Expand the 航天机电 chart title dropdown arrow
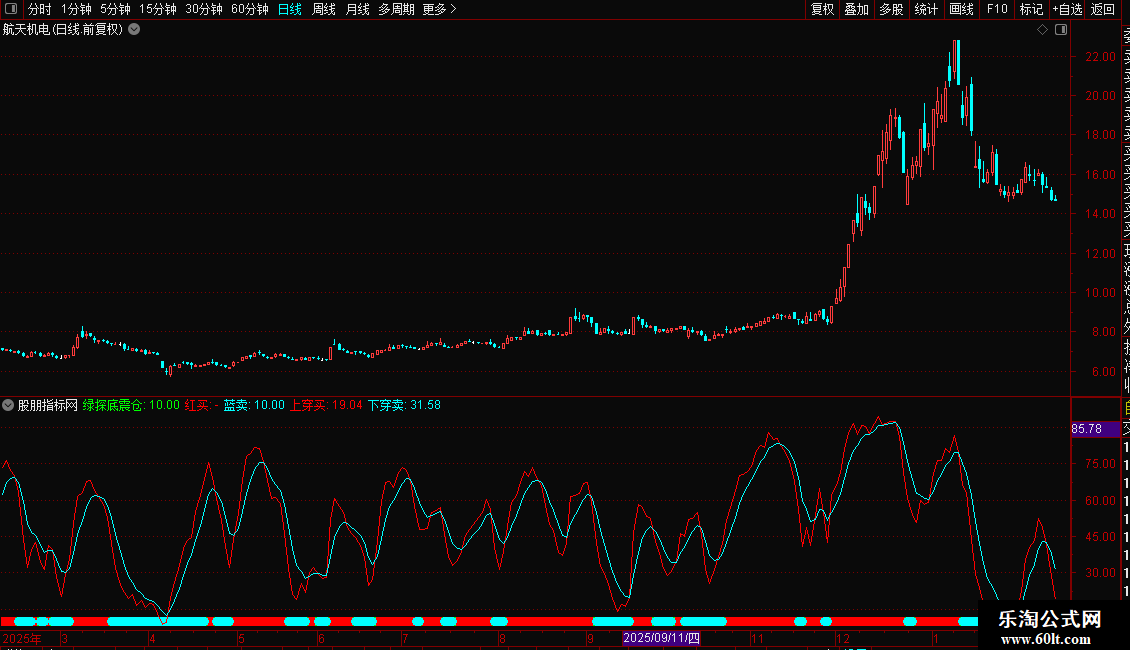This screenshot has height=650, width=1130. pos(134,30)
